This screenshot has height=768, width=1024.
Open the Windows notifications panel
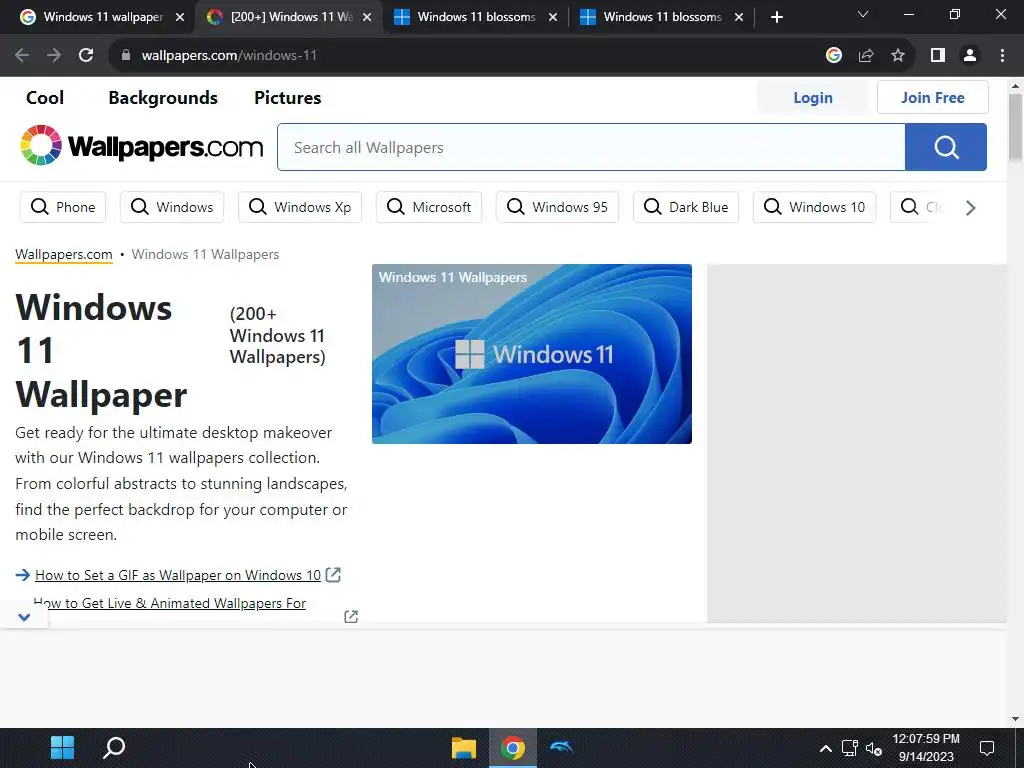click(x=987, y=748)
